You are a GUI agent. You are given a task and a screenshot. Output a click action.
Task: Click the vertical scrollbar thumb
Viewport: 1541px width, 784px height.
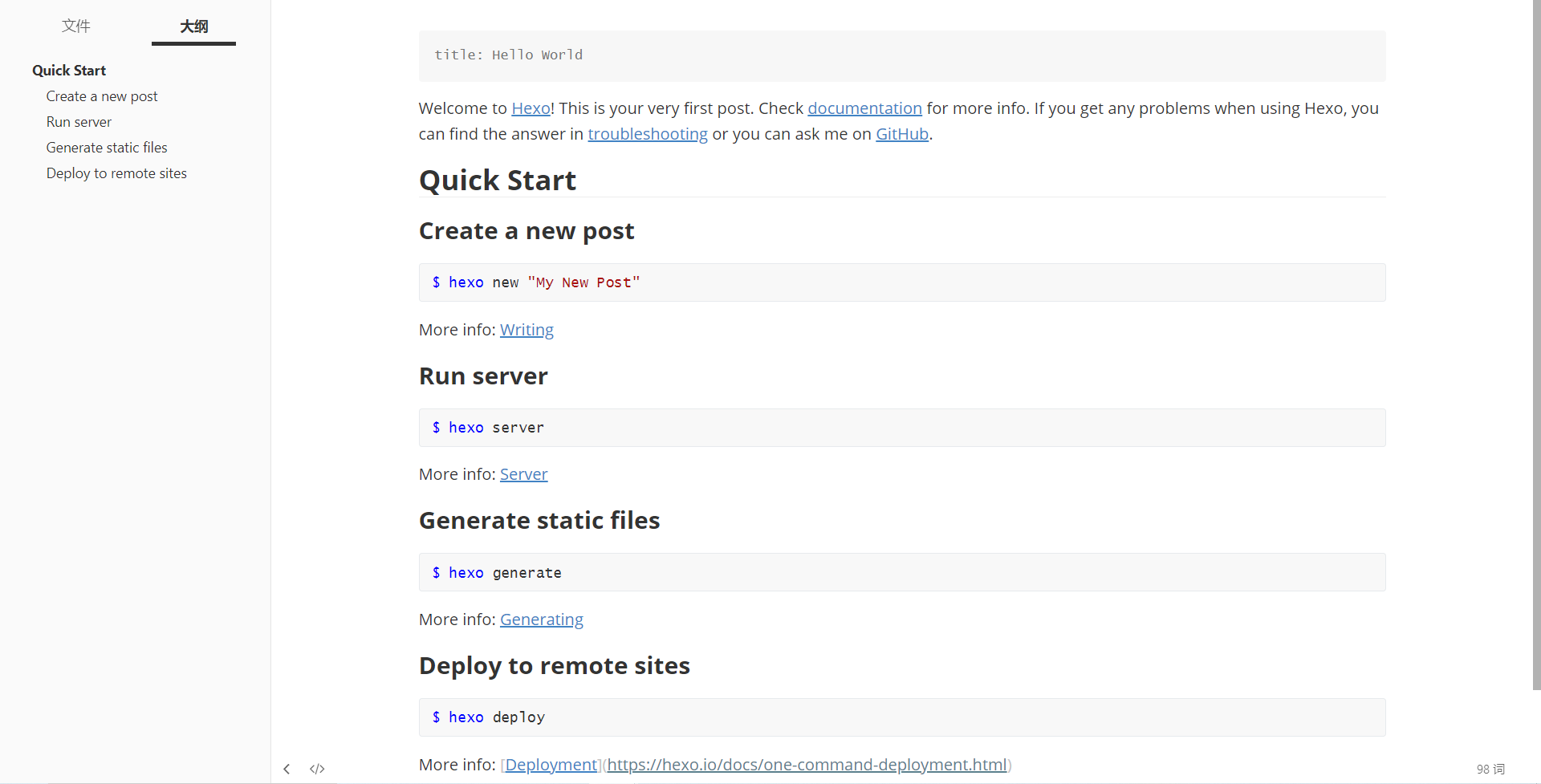pos(1536,345)
